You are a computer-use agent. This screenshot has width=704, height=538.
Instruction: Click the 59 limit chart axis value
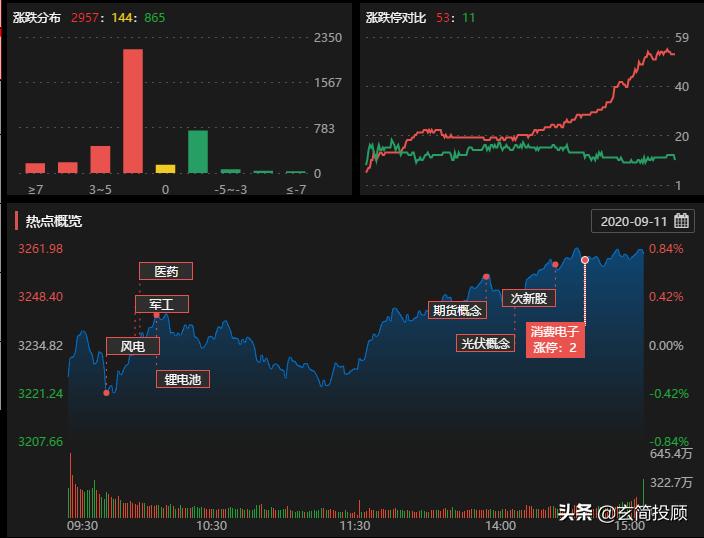coord(682,38)
